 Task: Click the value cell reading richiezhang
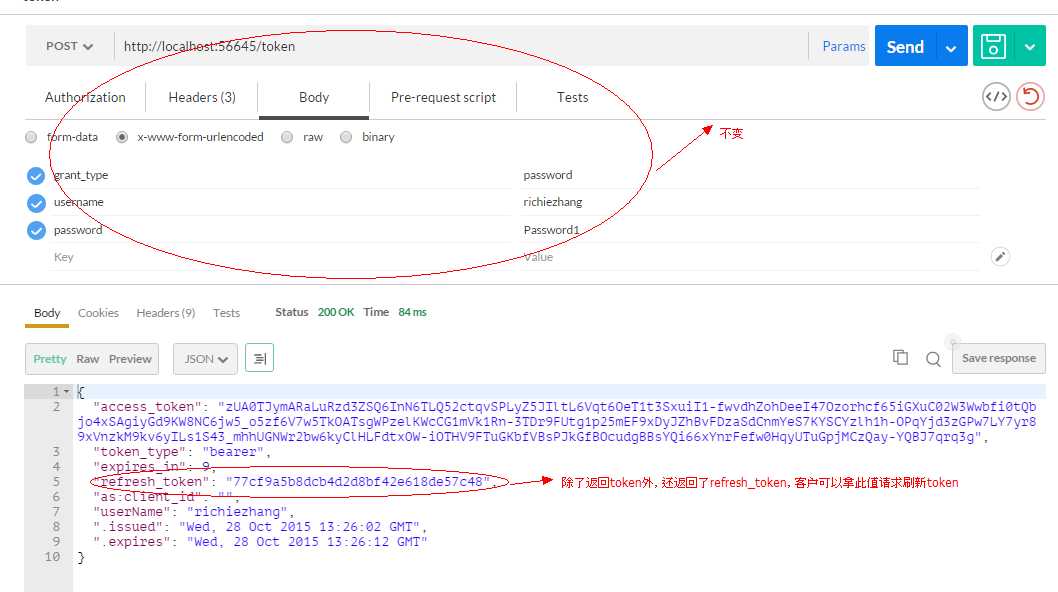[x=749, y=202]
